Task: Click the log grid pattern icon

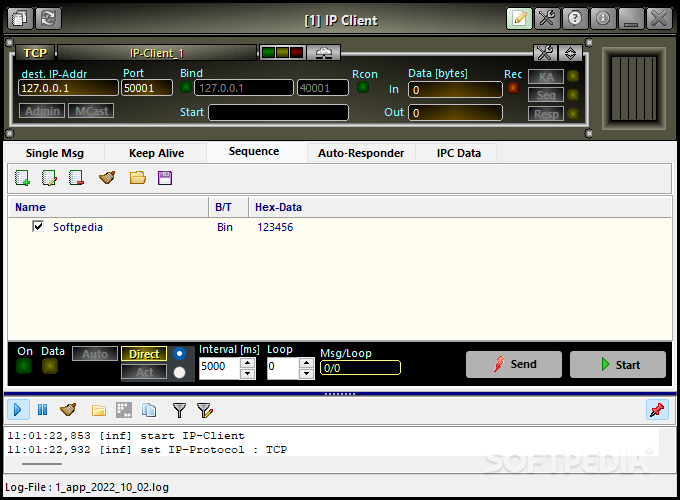Action: click(124, 410)
